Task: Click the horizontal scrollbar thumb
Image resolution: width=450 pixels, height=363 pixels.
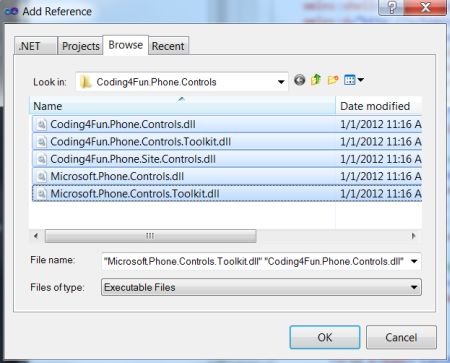Action: point(150,236)
